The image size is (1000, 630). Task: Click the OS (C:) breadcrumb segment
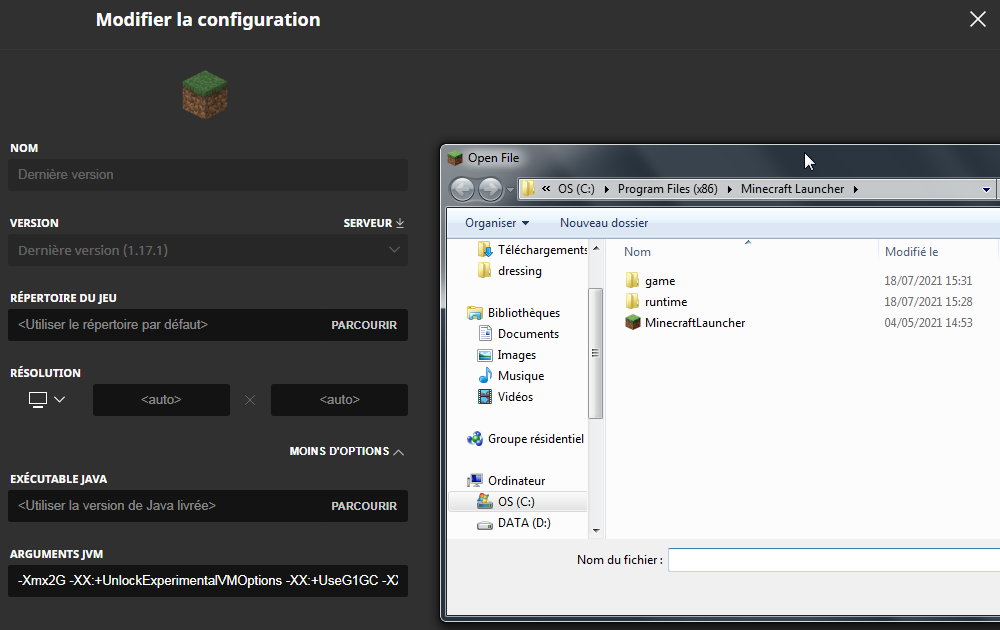pos(576,189)
